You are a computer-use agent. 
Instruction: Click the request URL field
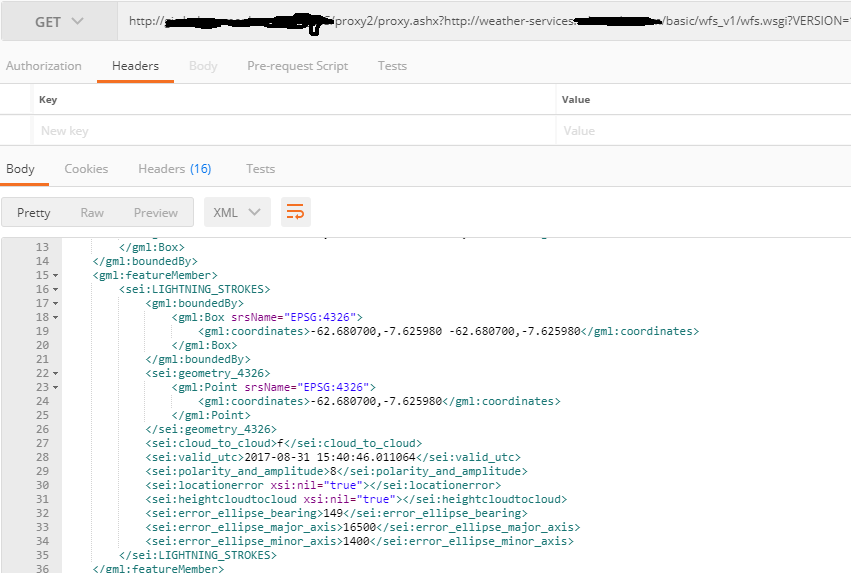click(484, 21)
